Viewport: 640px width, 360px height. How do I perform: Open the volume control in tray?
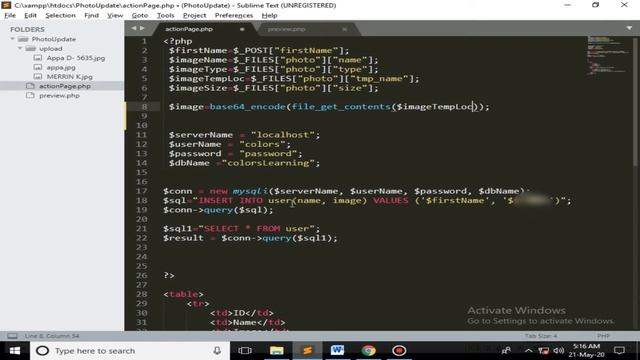pos(558,351)
